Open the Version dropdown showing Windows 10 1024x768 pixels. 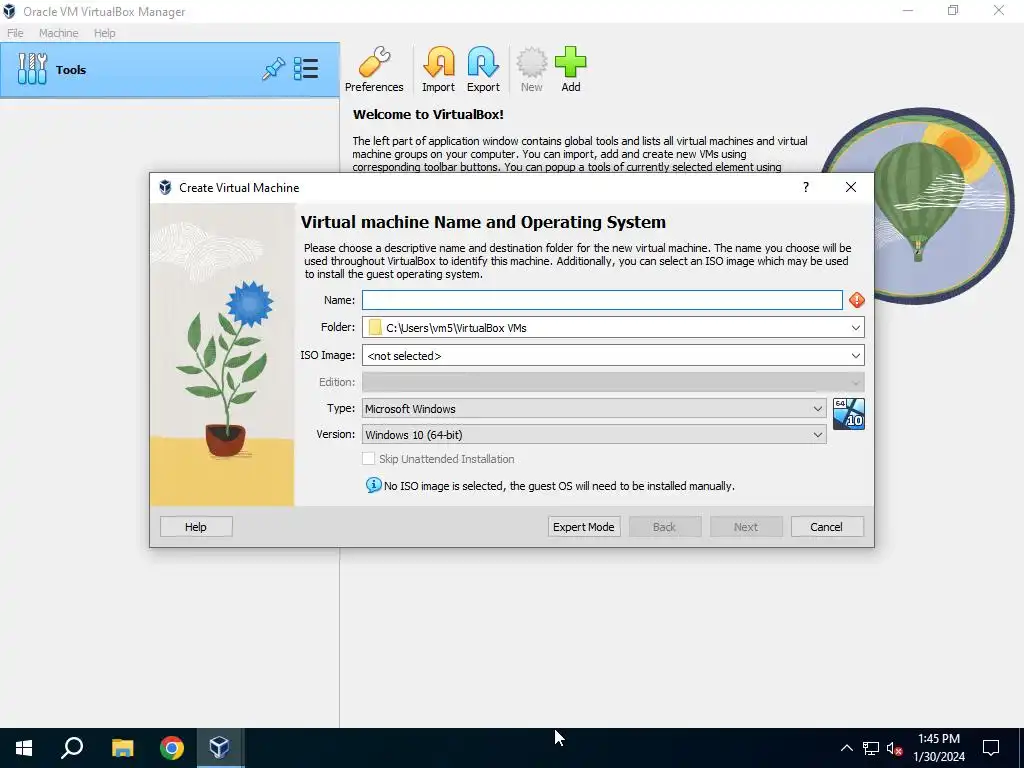(x=594, y=435)
